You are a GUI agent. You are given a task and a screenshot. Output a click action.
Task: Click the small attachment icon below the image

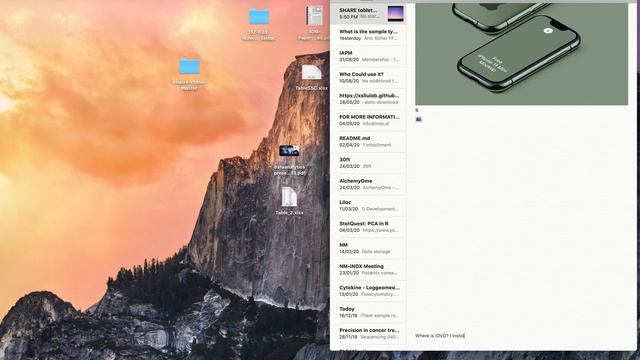(418, 119)
